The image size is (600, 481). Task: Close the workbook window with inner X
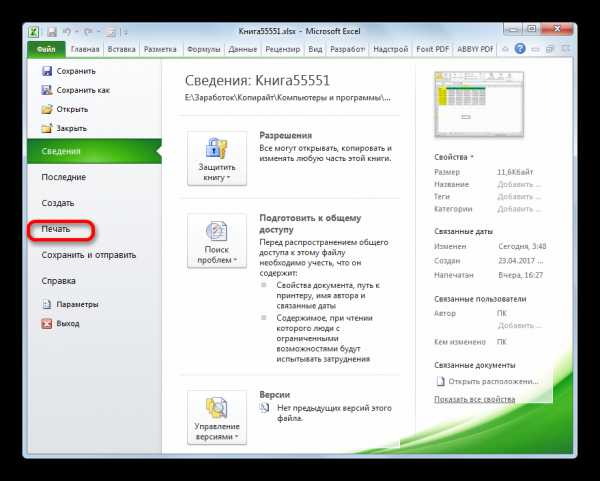pos(566,49)
